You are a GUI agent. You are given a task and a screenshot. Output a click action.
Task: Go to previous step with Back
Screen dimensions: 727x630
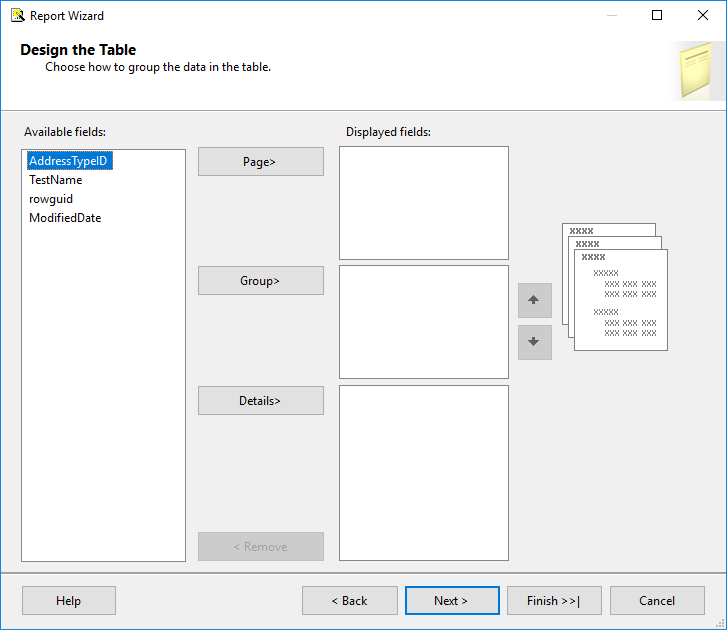pyautogui.click(x=349, y=601)
